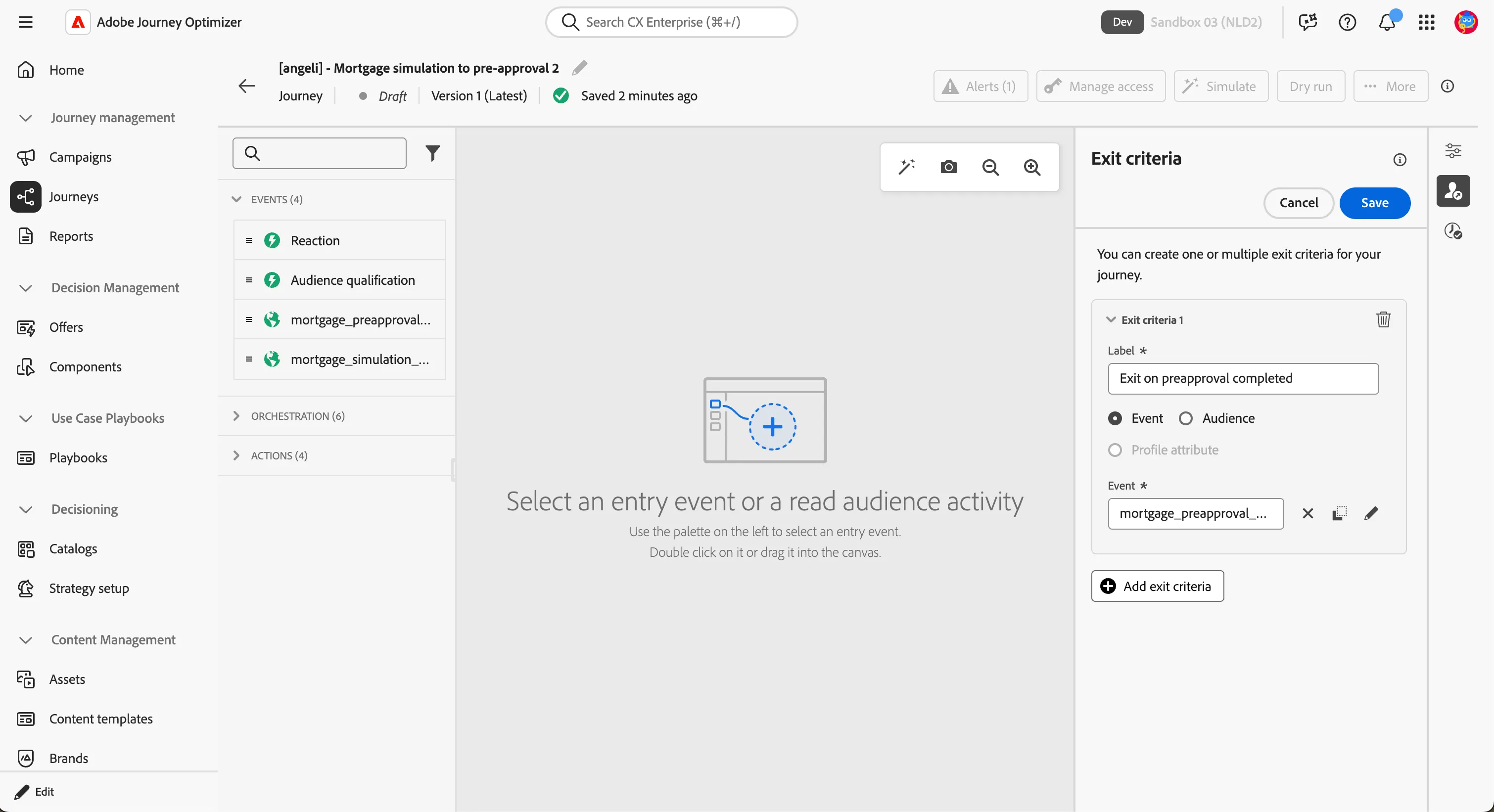The width and height of the screenshot is (1494, 812).
Task: Click the magic wand auto-arrange icon
Action: tap(906, 167)
